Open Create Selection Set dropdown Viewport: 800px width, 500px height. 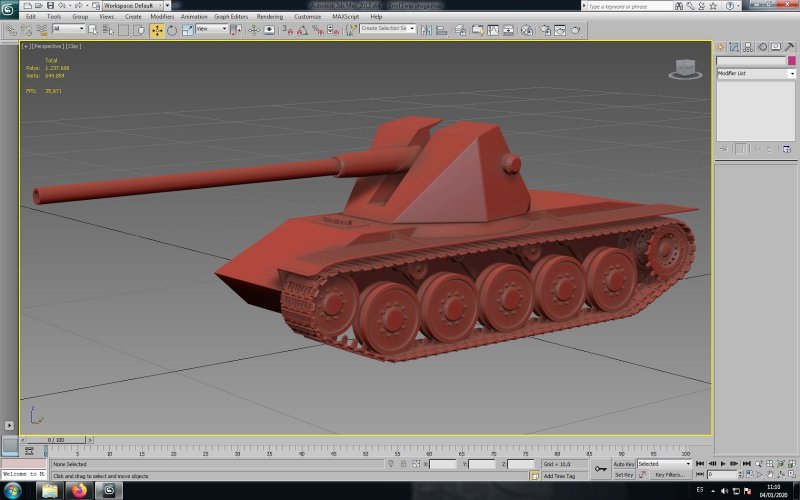[x=388, y=29]
